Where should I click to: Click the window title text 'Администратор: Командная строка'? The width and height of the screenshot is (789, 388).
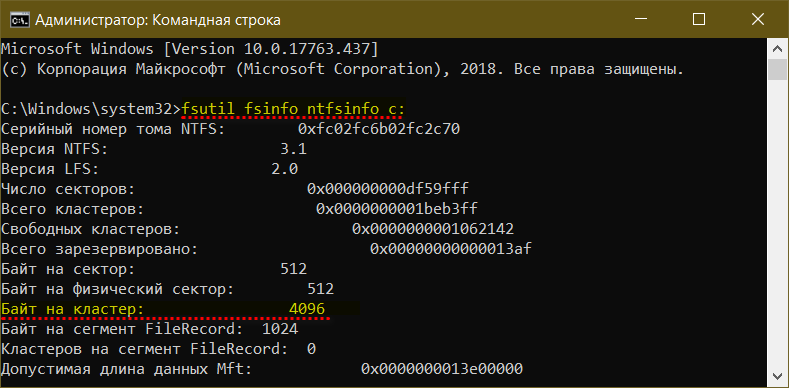(157, 20)
